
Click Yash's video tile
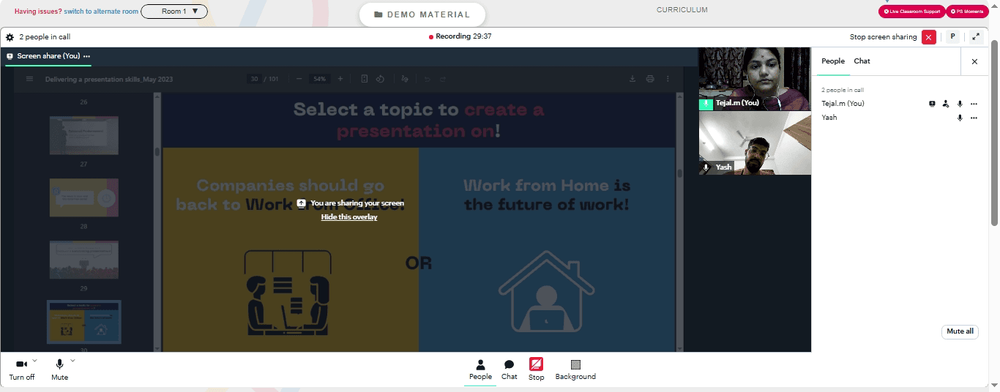(x=754, y=143)
